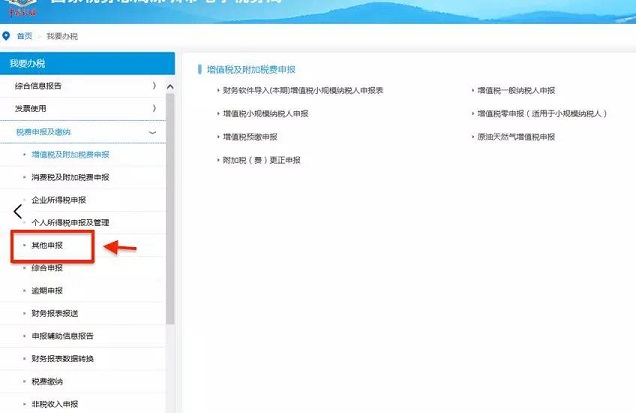This screenshot has height=413, width=636.
Task: Expand the 综合信息报告 menu section
Action: 153,86
